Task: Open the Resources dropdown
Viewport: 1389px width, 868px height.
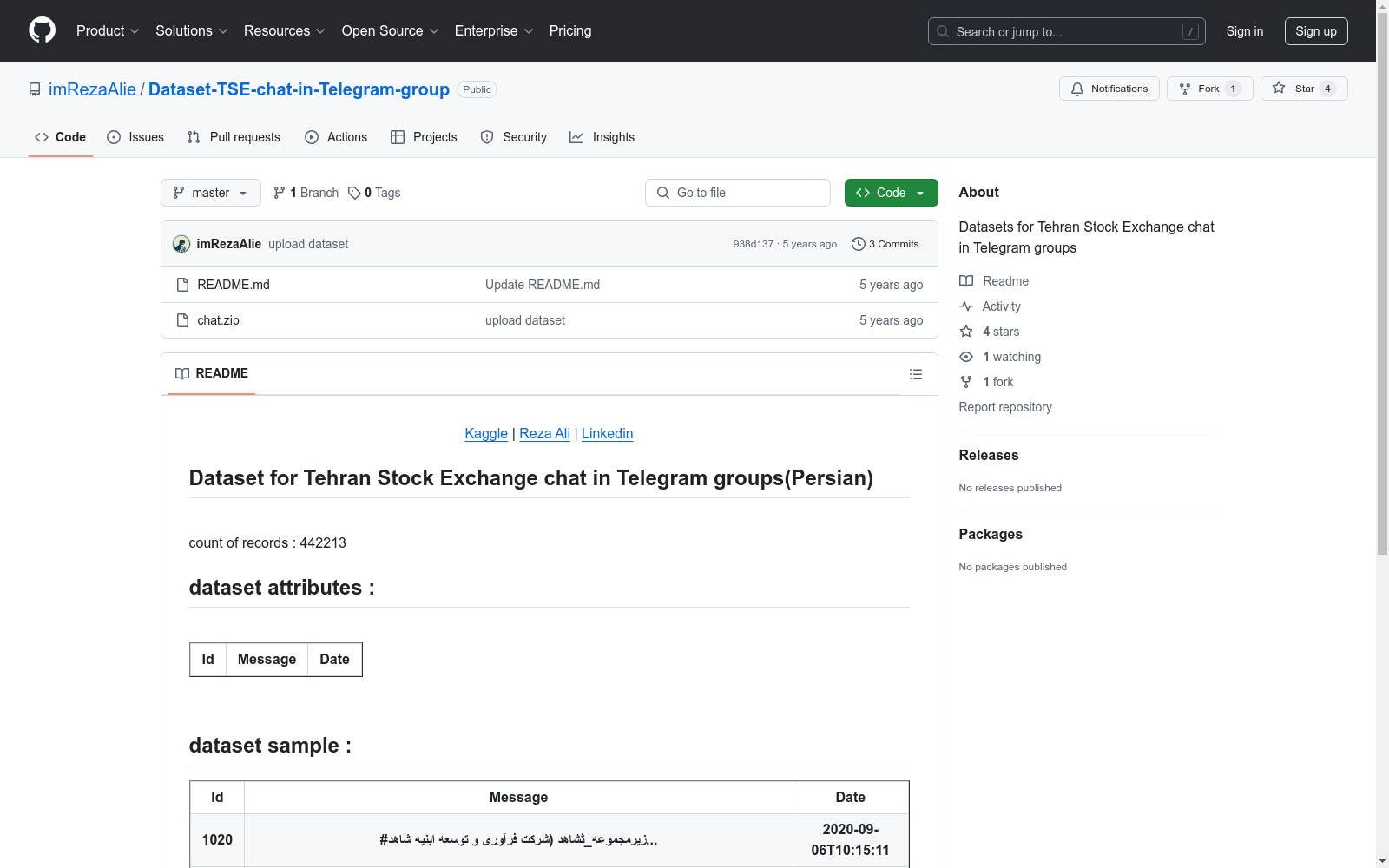Action: [285, 31]
